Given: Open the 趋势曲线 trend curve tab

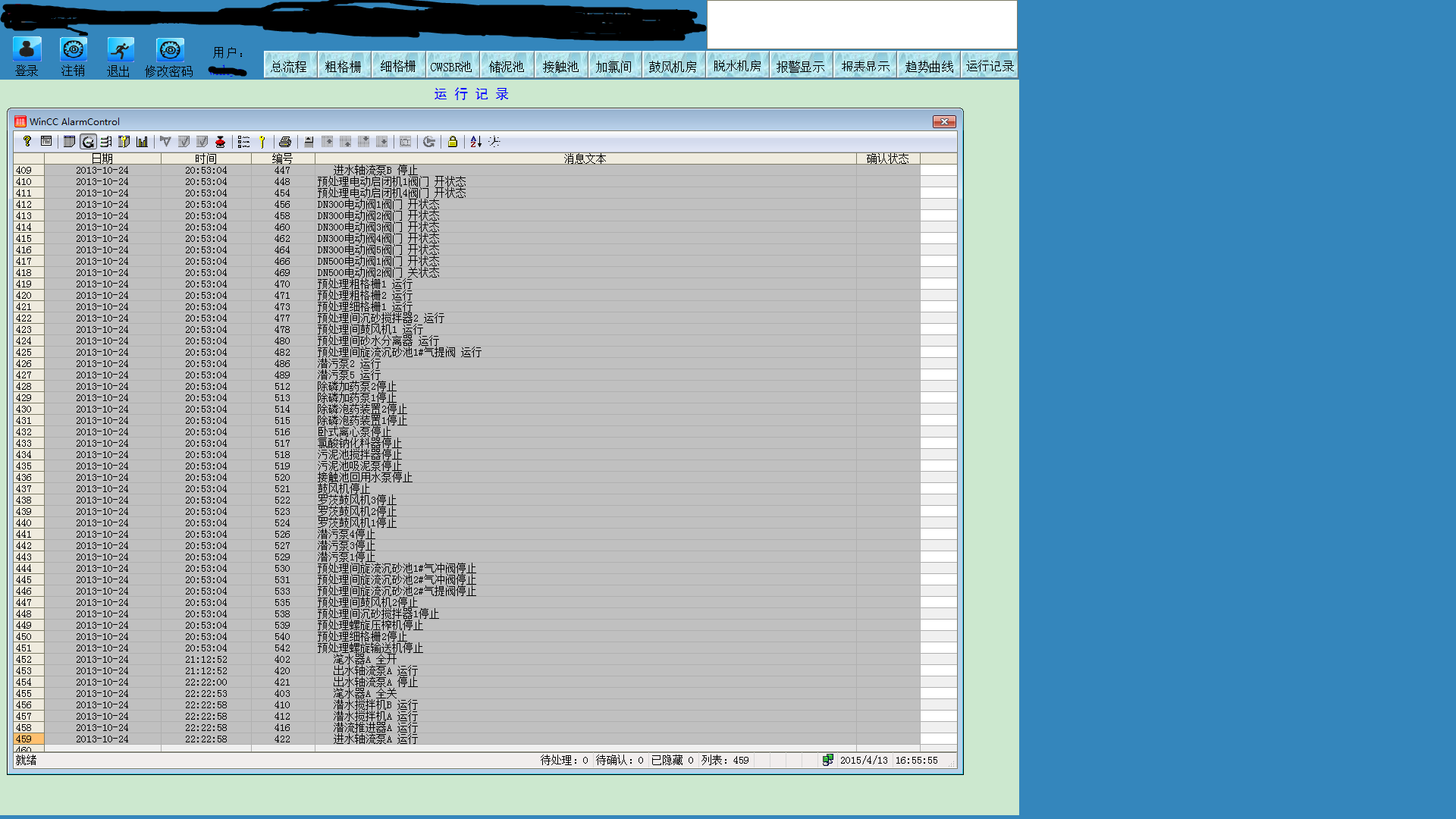Looking at the screenshot, I should 929,67.
